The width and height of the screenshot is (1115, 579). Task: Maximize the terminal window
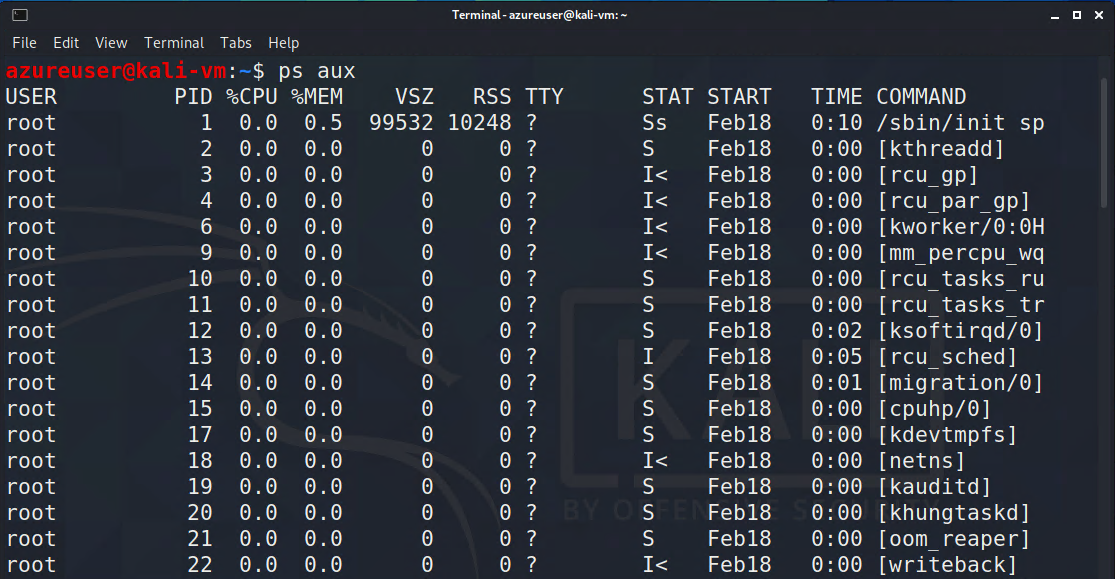(x=1076, y=15)
